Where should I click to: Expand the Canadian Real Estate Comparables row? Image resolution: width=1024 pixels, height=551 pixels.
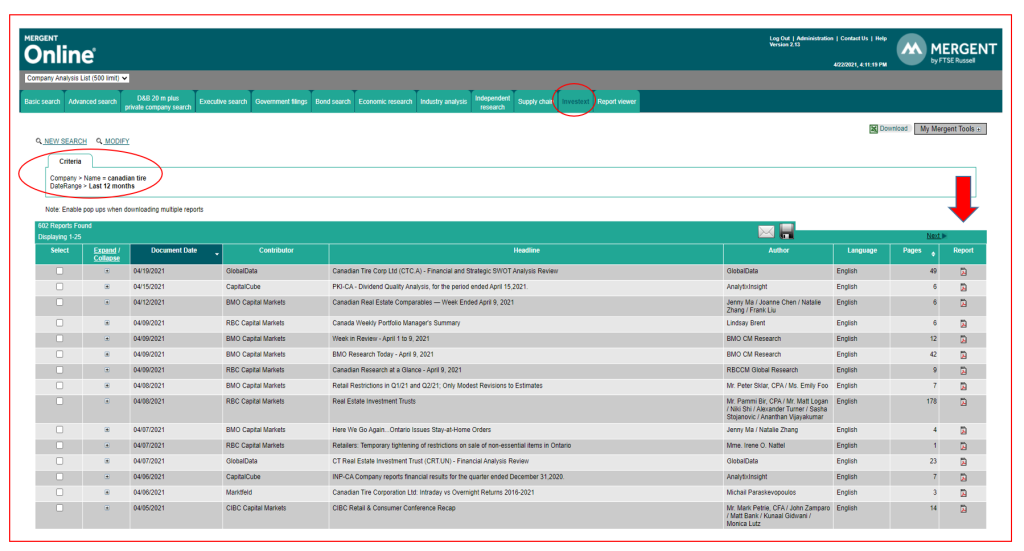coord(107,302)
